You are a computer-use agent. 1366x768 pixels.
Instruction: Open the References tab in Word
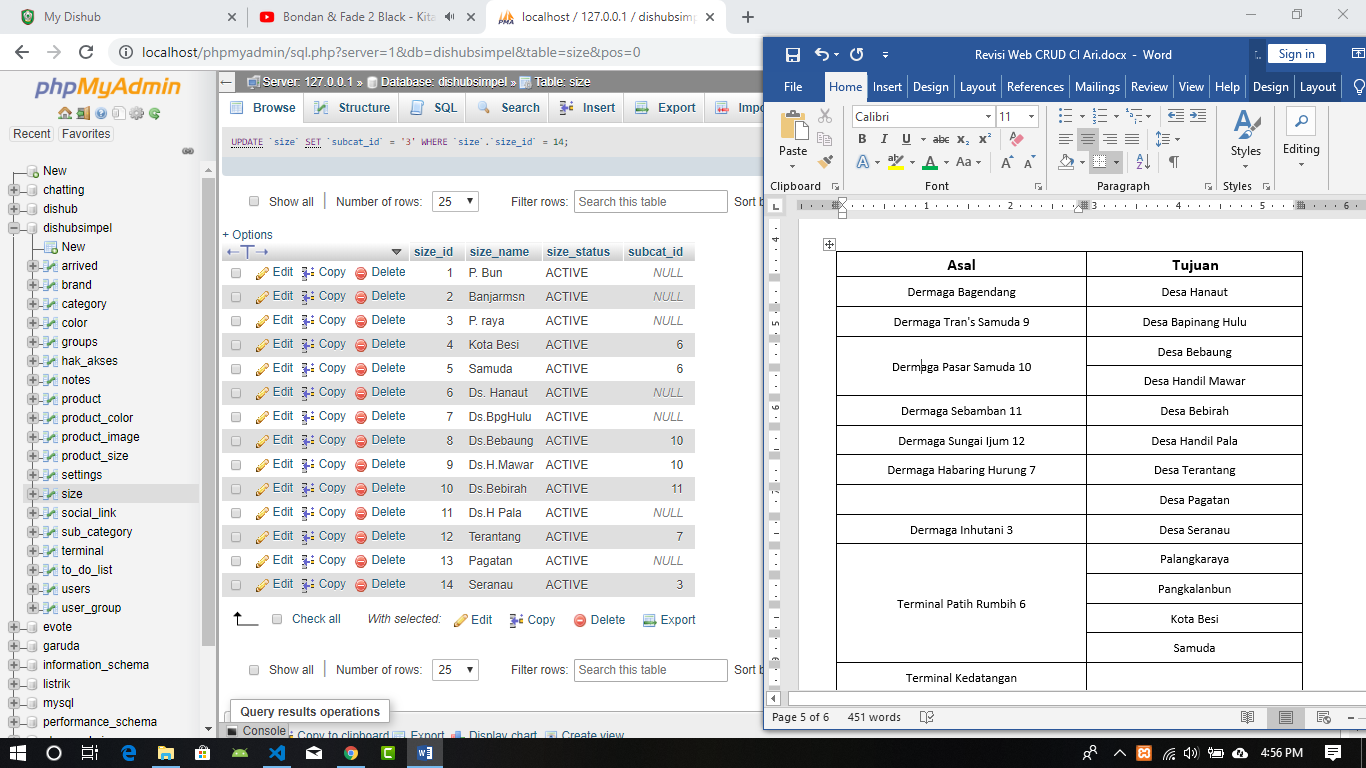coord(1035,87)
